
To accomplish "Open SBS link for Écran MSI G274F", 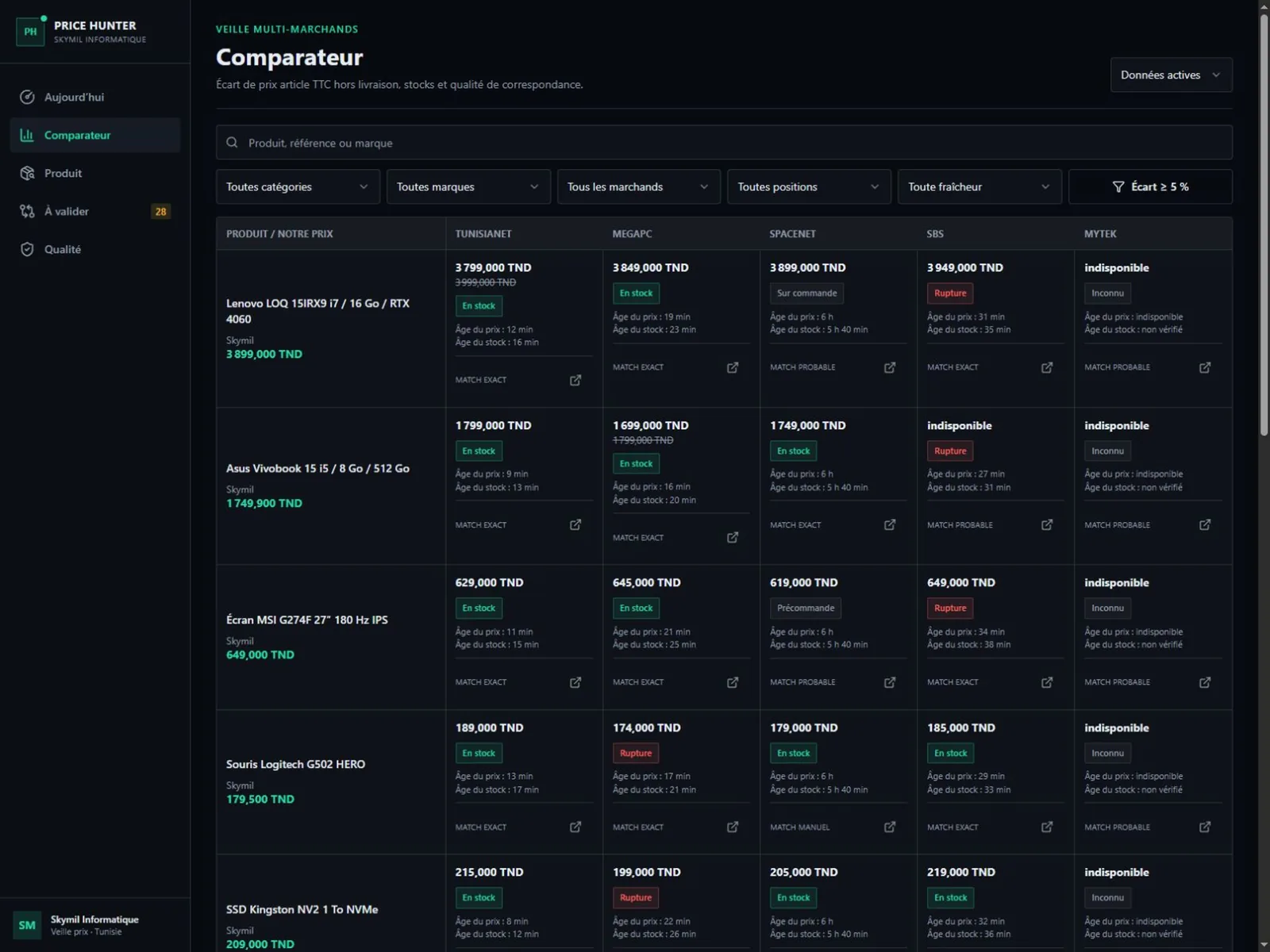I will 1047,682.
